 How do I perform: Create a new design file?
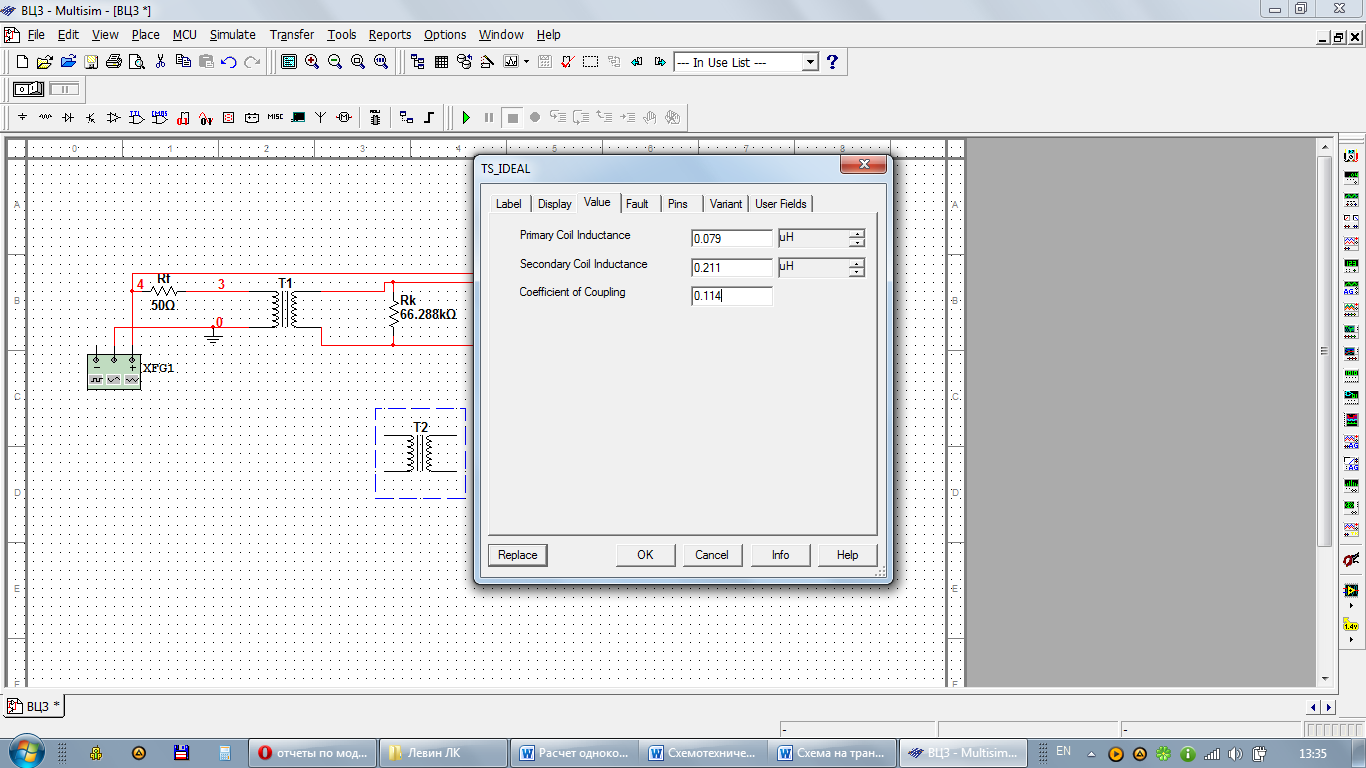pos(21,62)
